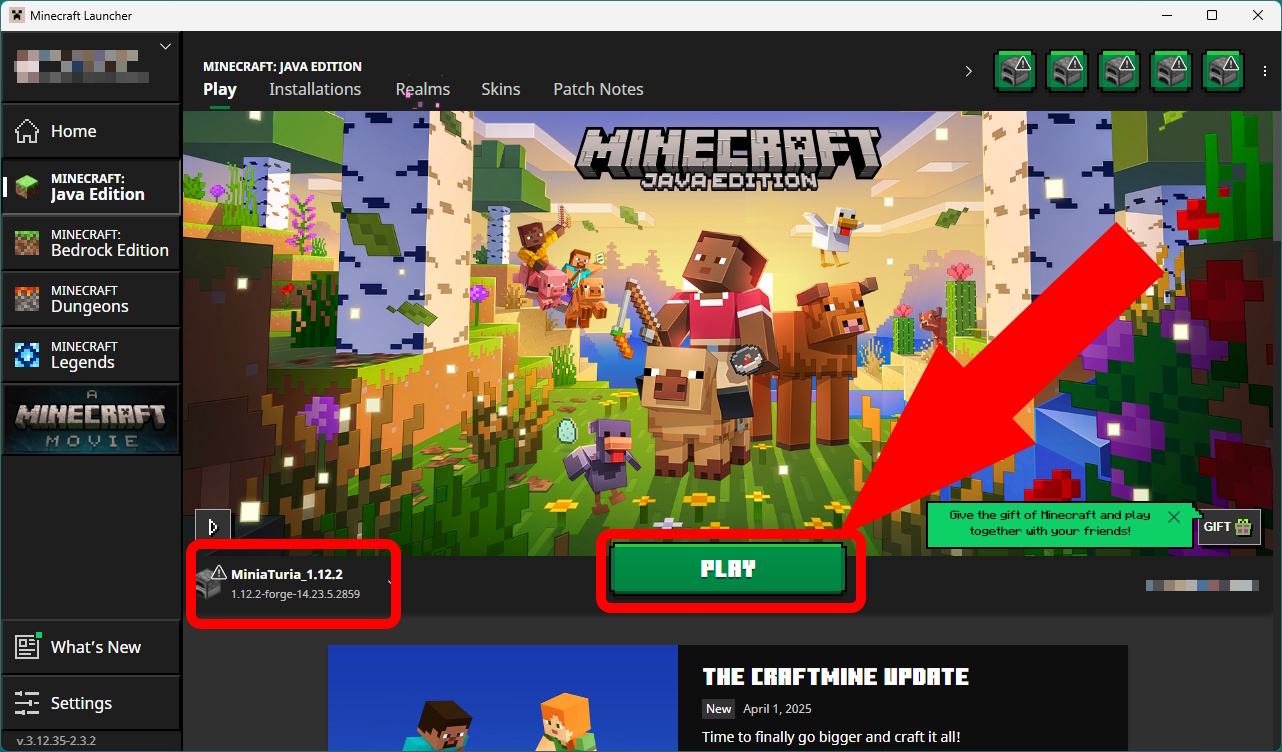Open the three-dot more options menu
The height and width of the screenshot is (752, 1282).
(1266, 71)
